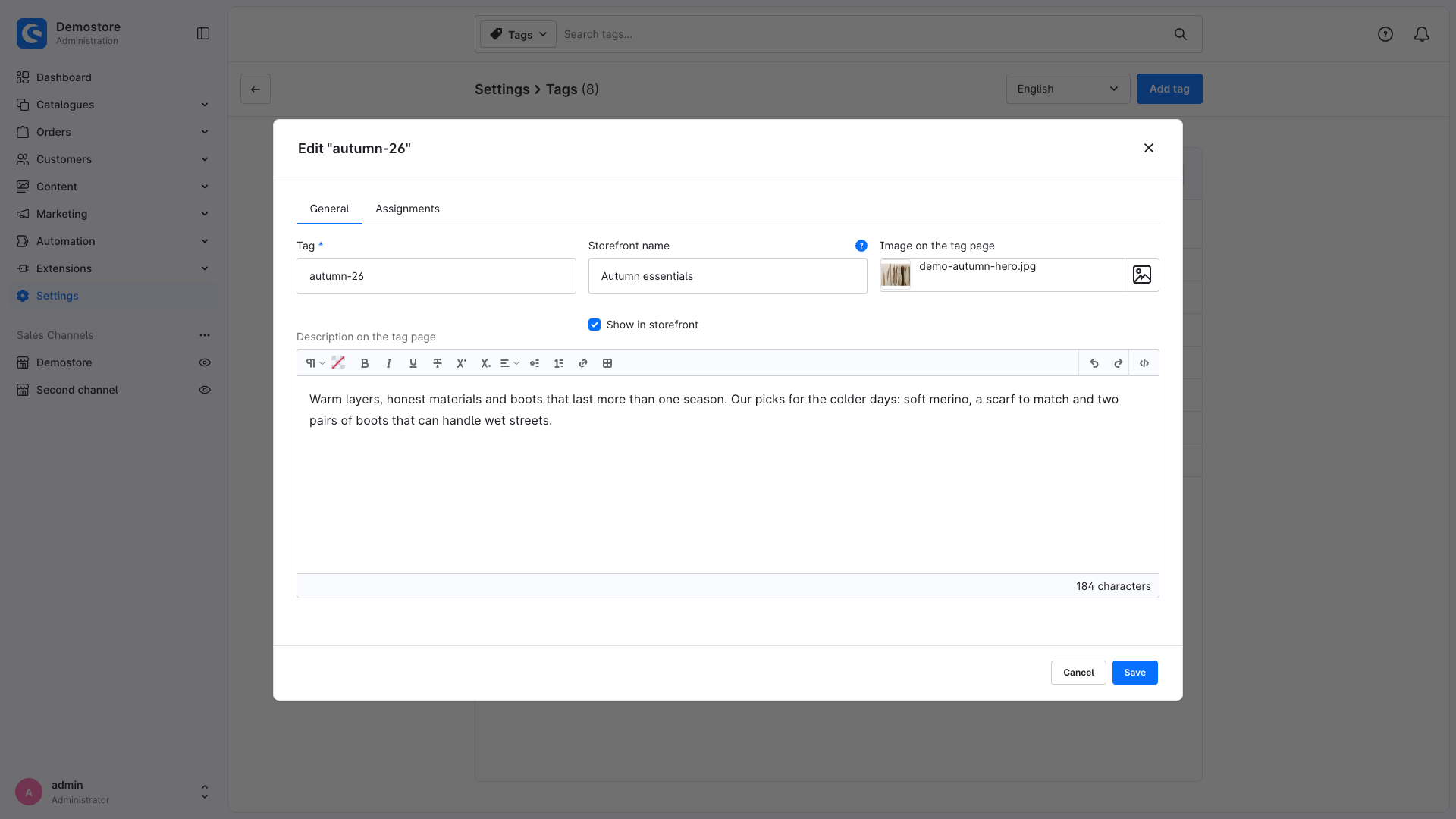Click the demo-autumn-hero.jpg thumbnail
Image resolution: width=1456 pixels, height=819 pixels.
[x=896, y=275]
